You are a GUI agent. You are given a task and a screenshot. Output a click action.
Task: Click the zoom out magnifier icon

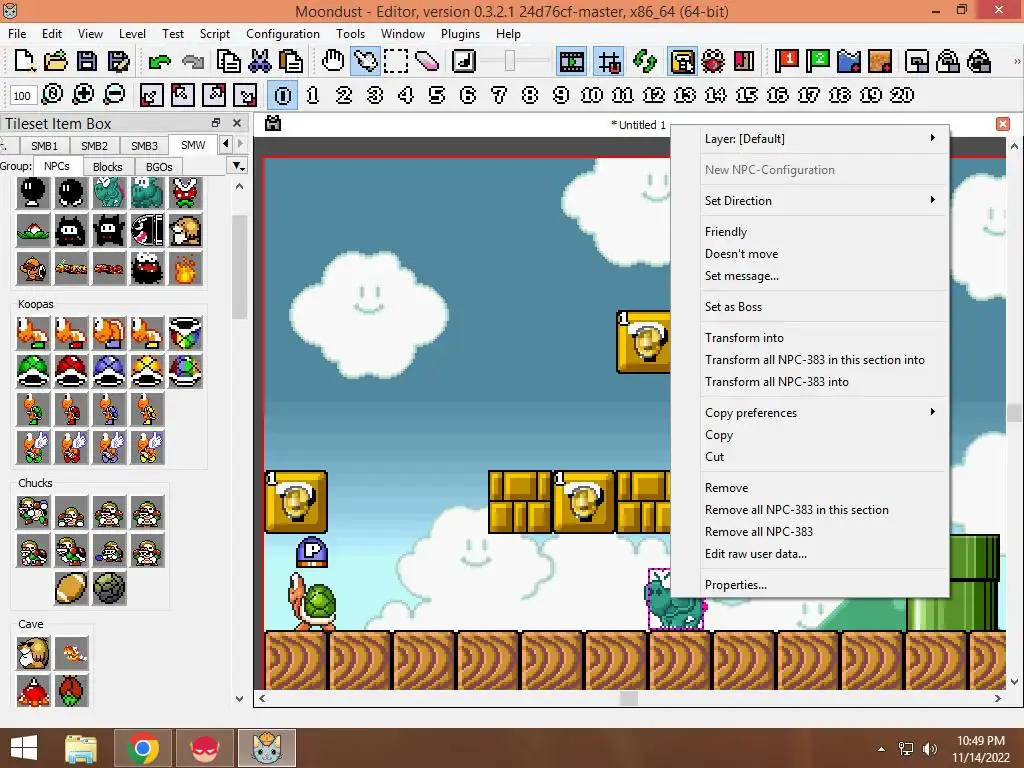tap(114, 95)
